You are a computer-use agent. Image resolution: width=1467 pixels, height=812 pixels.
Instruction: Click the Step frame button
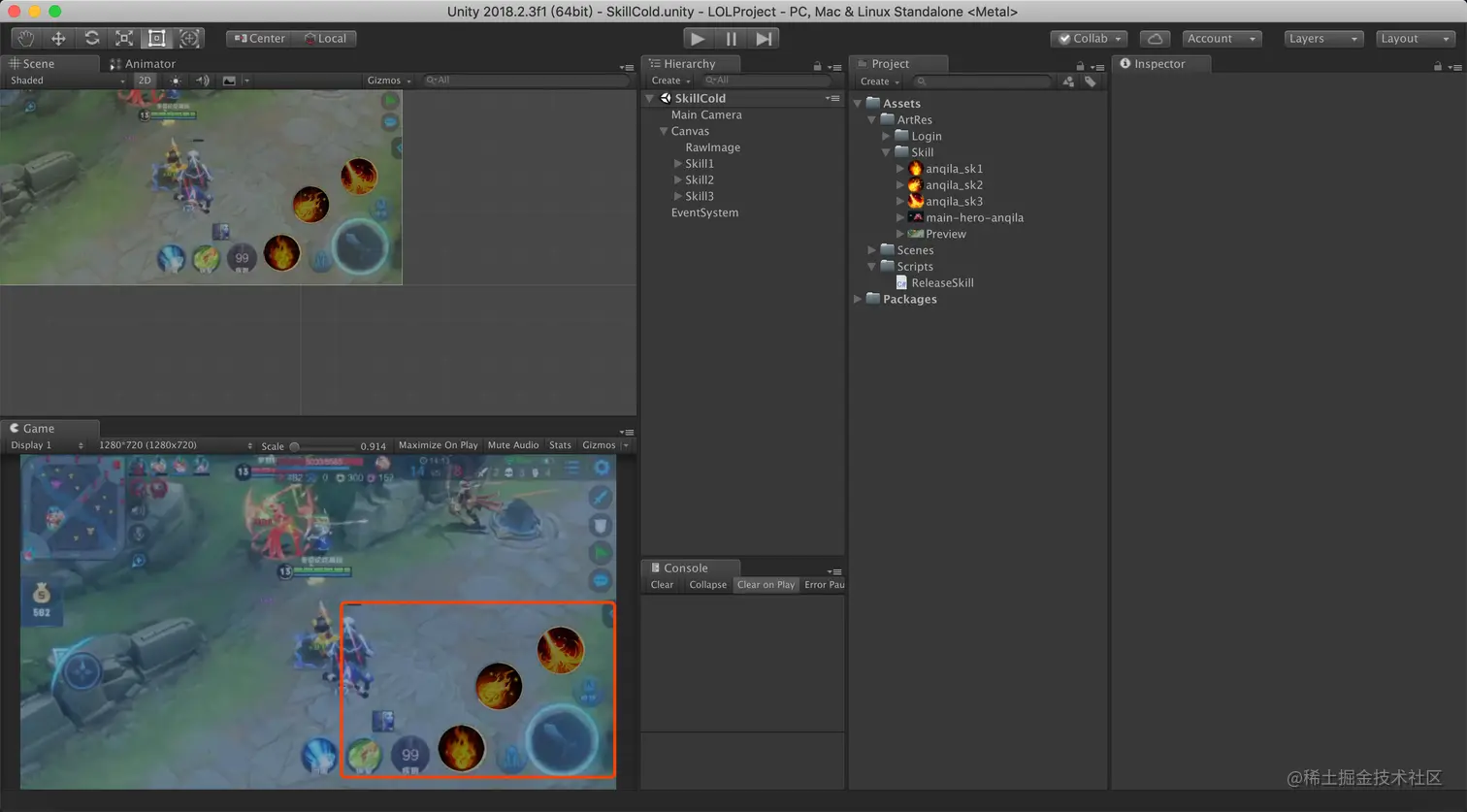[765, 38]
